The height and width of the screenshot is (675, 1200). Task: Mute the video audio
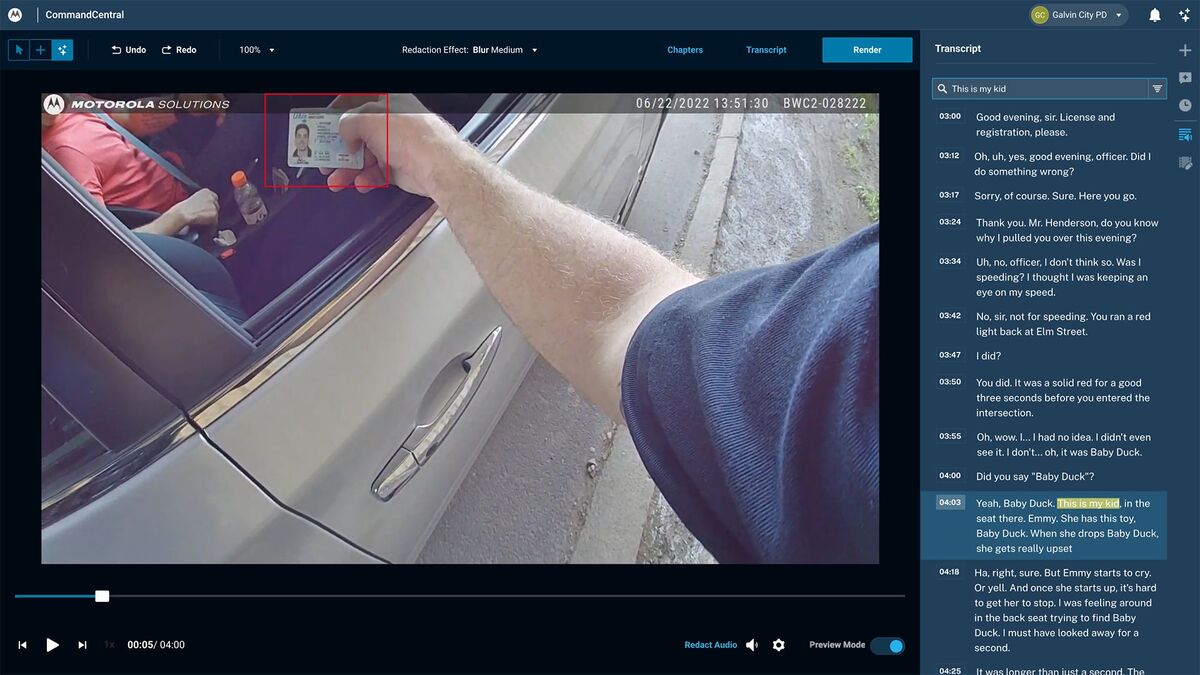click(x=752, y=645)
